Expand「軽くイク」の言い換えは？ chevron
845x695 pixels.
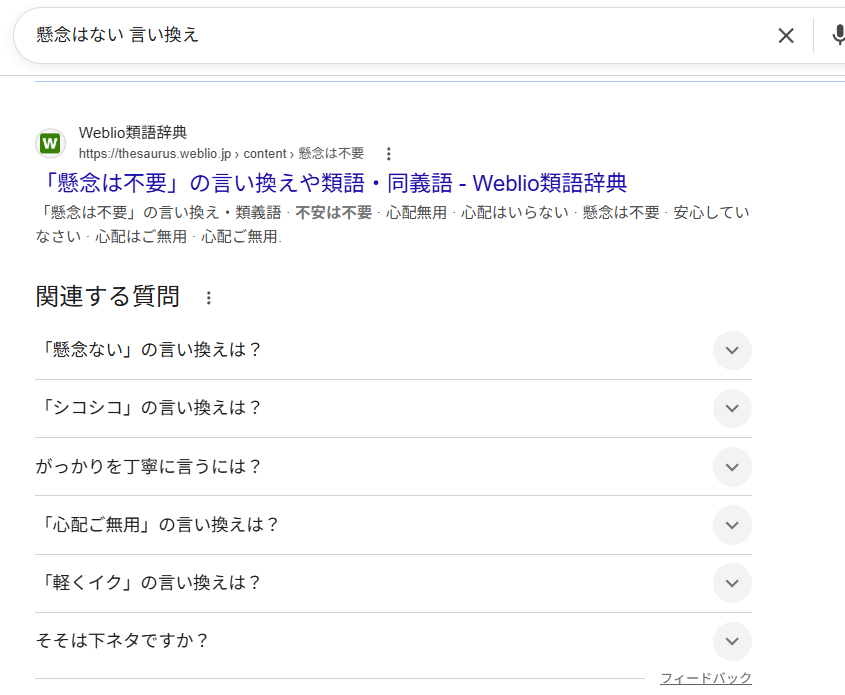pos(732,583)
